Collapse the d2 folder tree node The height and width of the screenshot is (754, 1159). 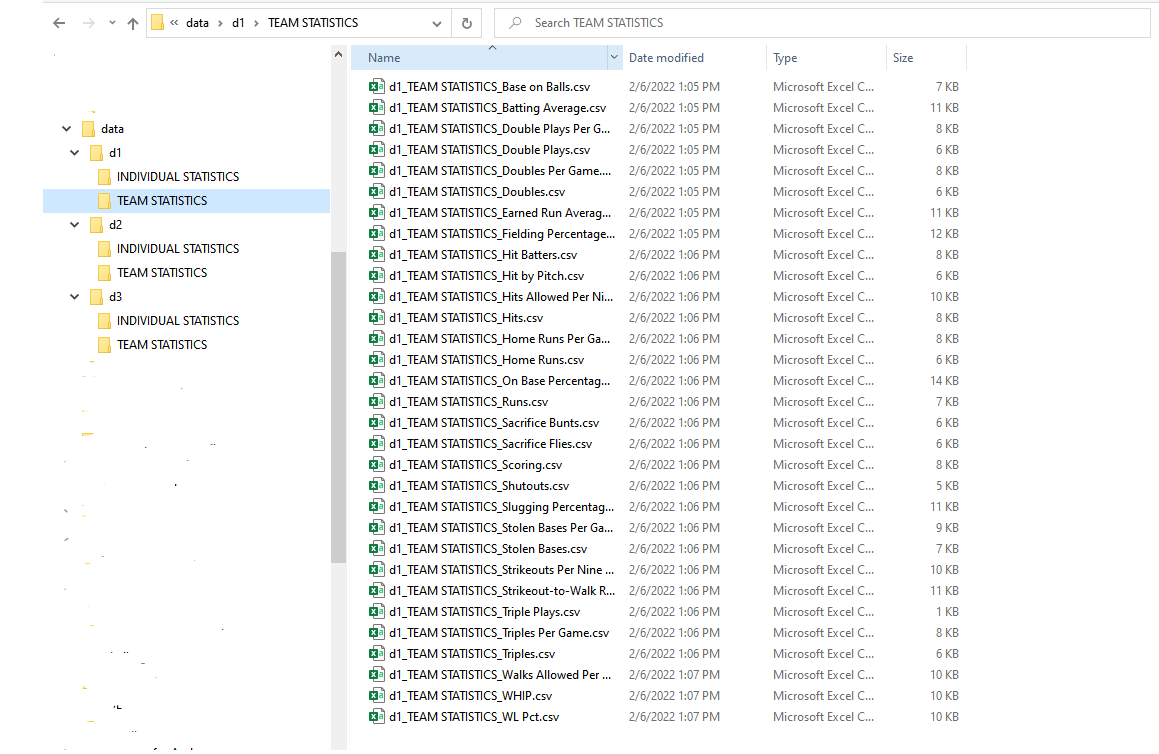pyautogui.click(x=75, y=225)
